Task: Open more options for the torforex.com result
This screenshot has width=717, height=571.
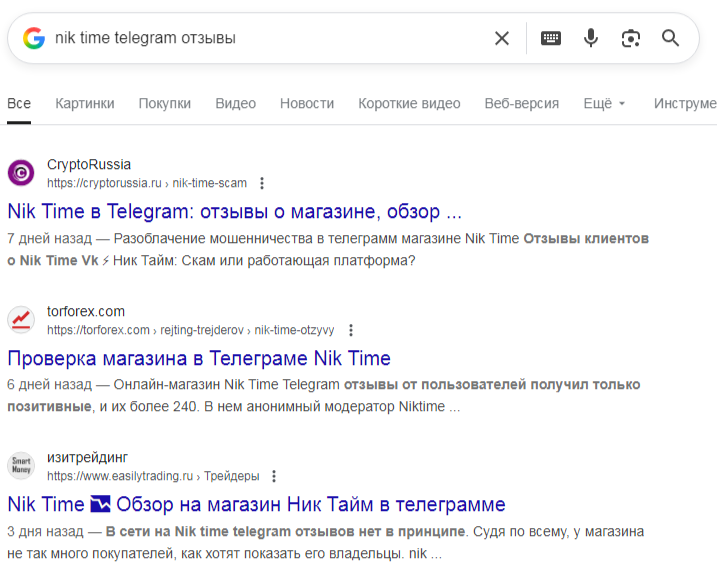Action: click(x=351, y=330)
